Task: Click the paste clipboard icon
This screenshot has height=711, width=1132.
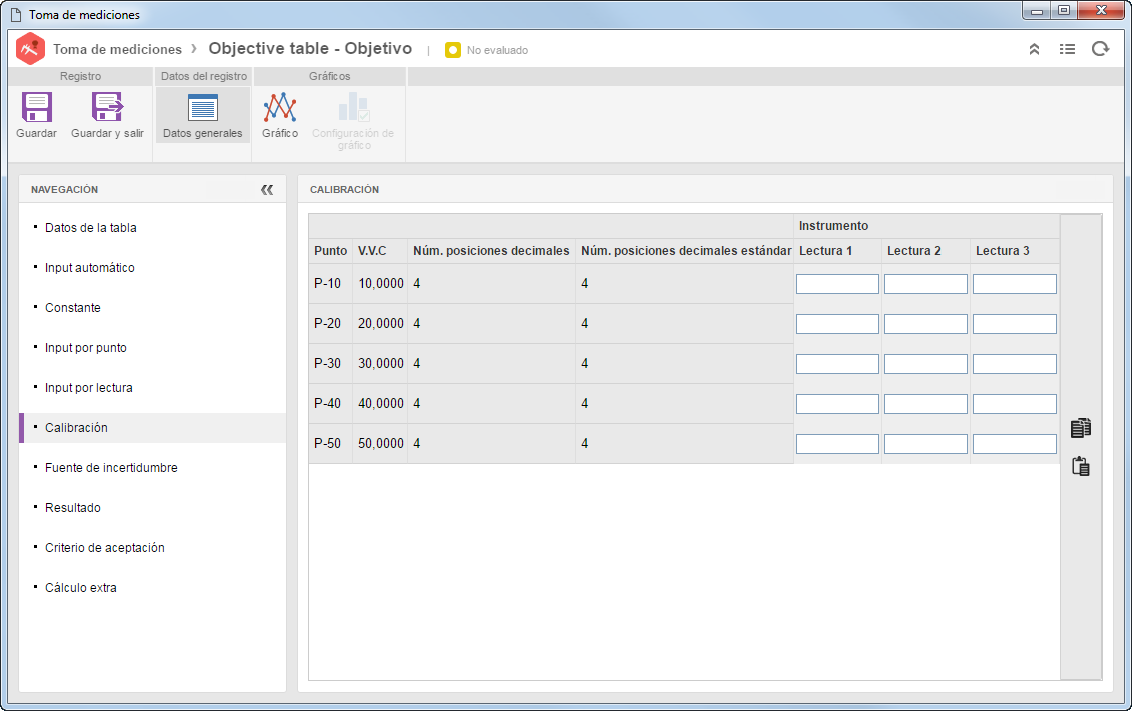Action: 1081,466
